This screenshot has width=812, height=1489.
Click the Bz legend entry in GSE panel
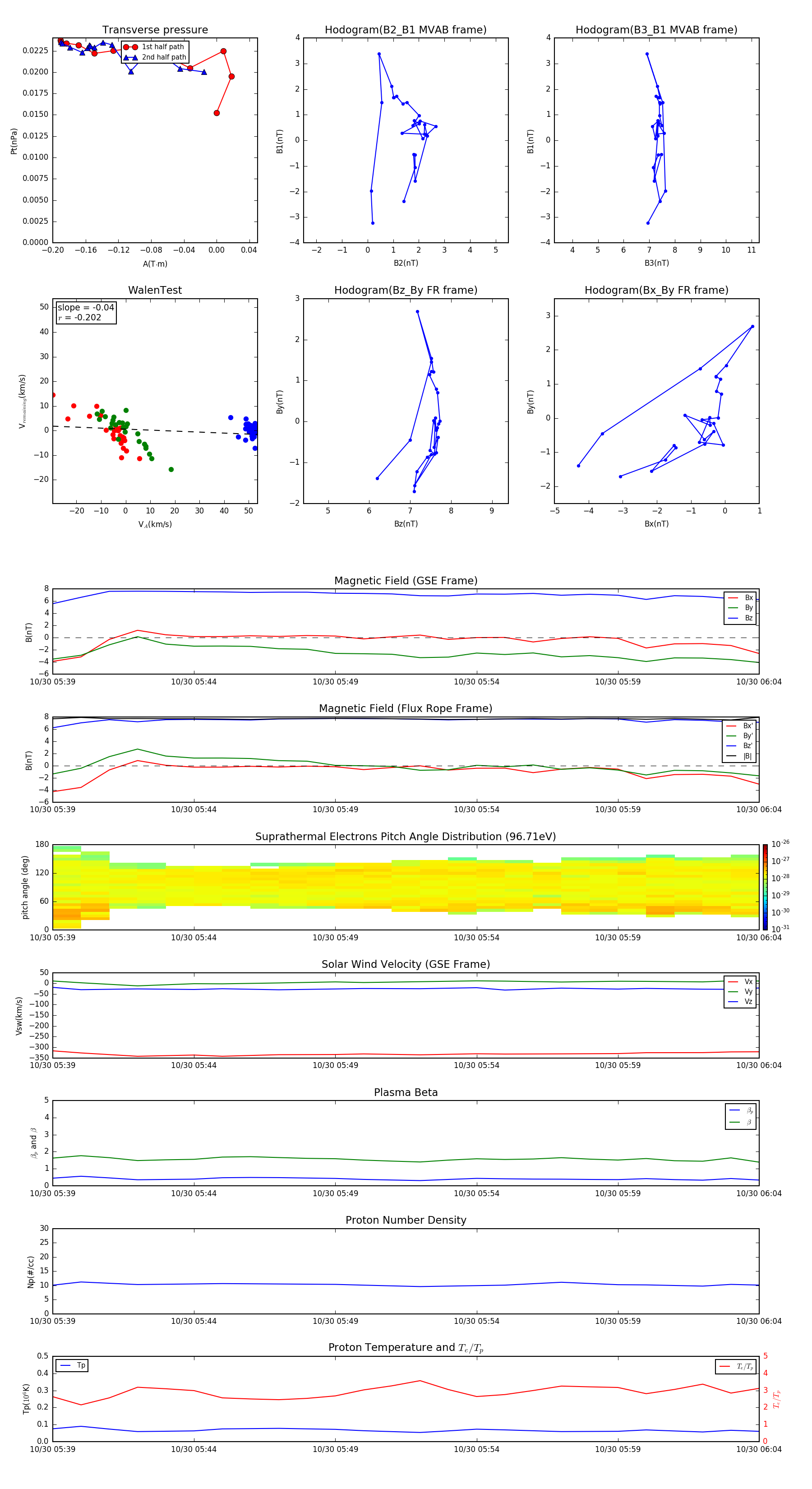(x=740, y=618)
